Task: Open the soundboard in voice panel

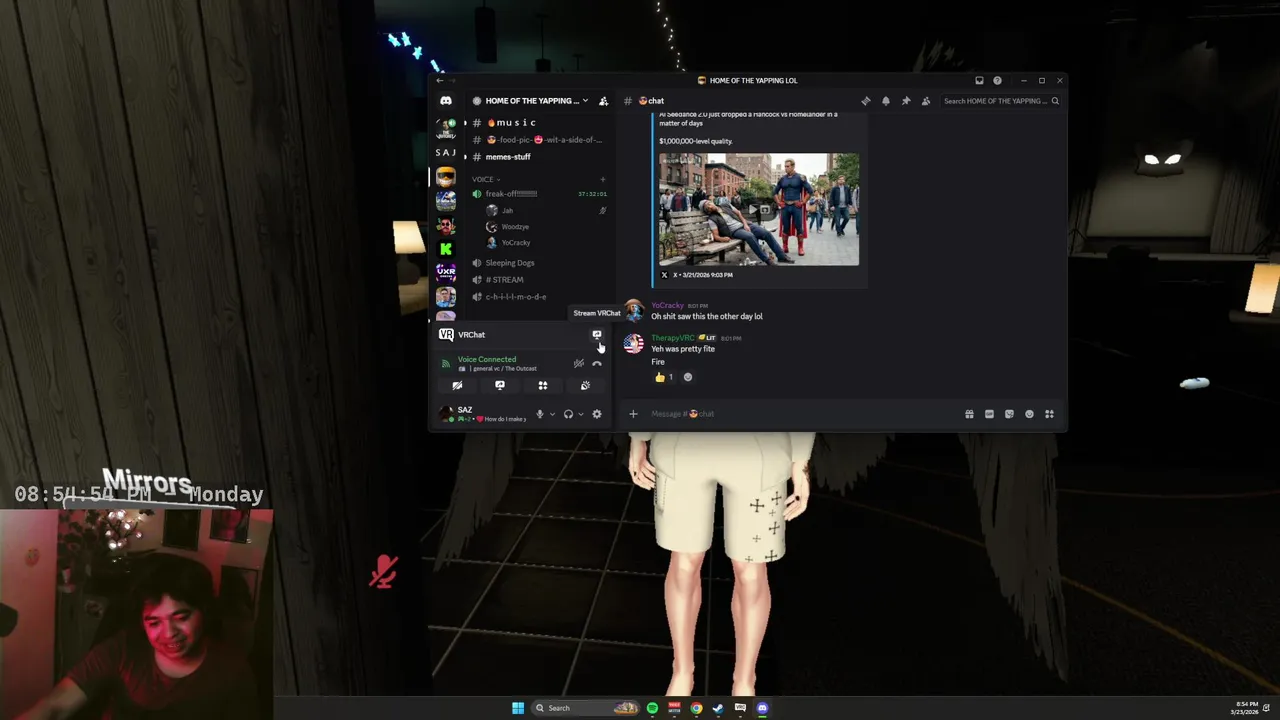Action: (x=585, y=385)
